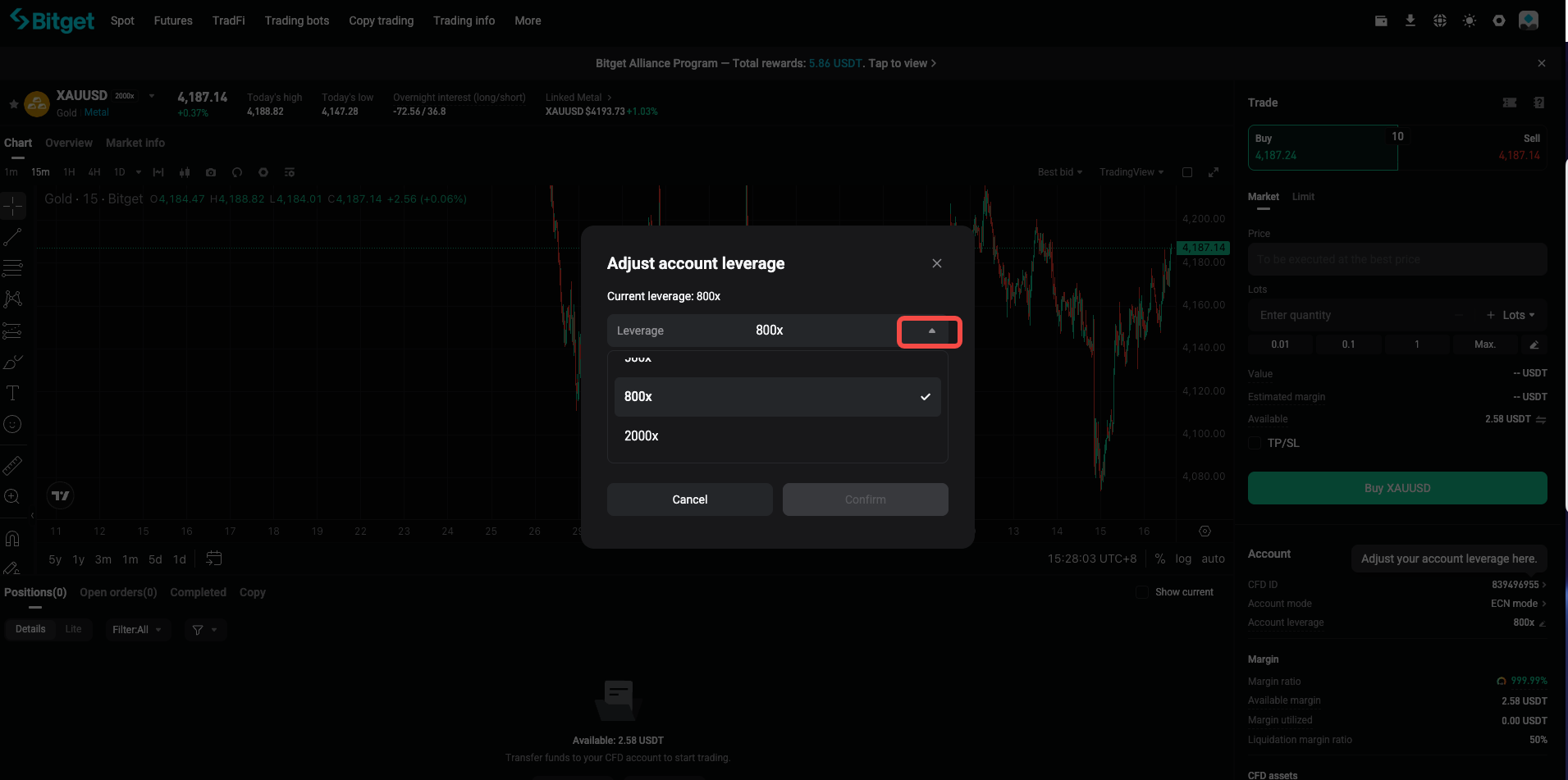The image size is (1568, 780).
Task: Click the chart reset/refresh icon
Action: (x=237, y=172)
